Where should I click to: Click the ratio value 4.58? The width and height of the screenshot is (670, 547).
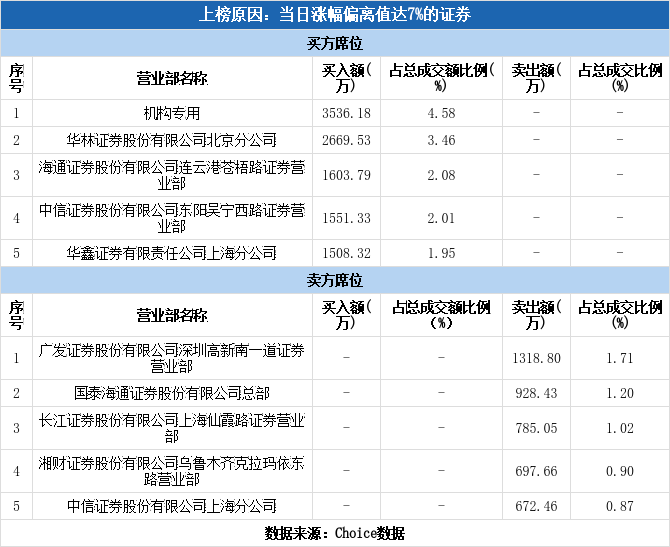(x=441, y=113)
